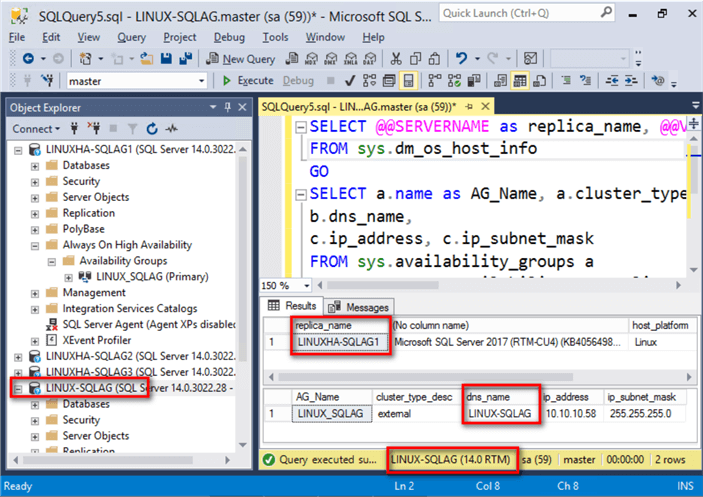This screenshot has height=497, width=703.
Task: Collapse the Always On High Availability node
Action: click(35, 245)
